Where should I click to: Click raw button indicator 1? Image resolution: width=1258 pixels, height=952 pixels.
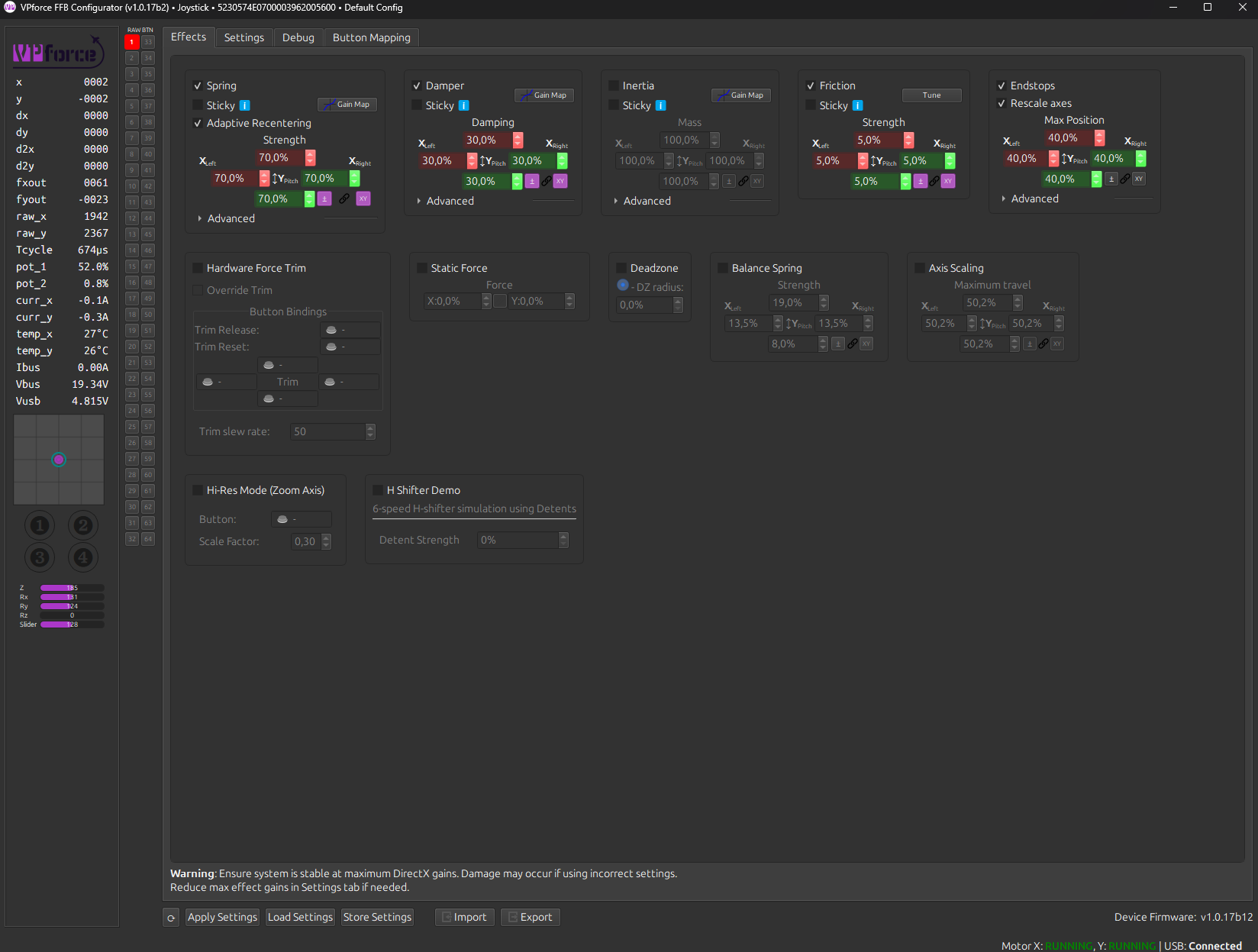tap(132, 42)
